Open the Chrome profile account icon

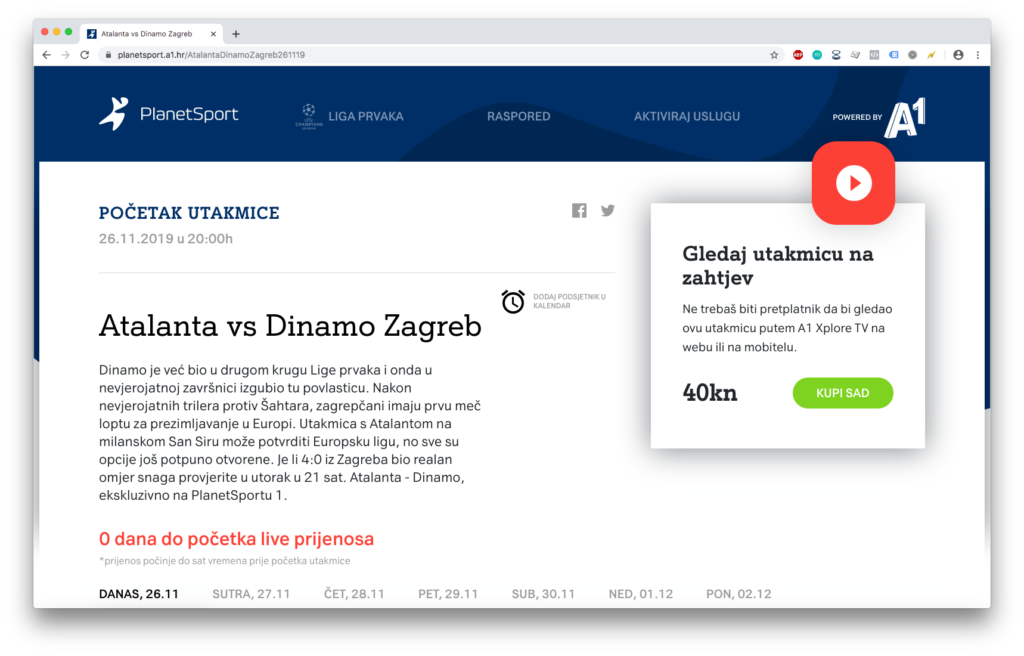pos(958,55)
